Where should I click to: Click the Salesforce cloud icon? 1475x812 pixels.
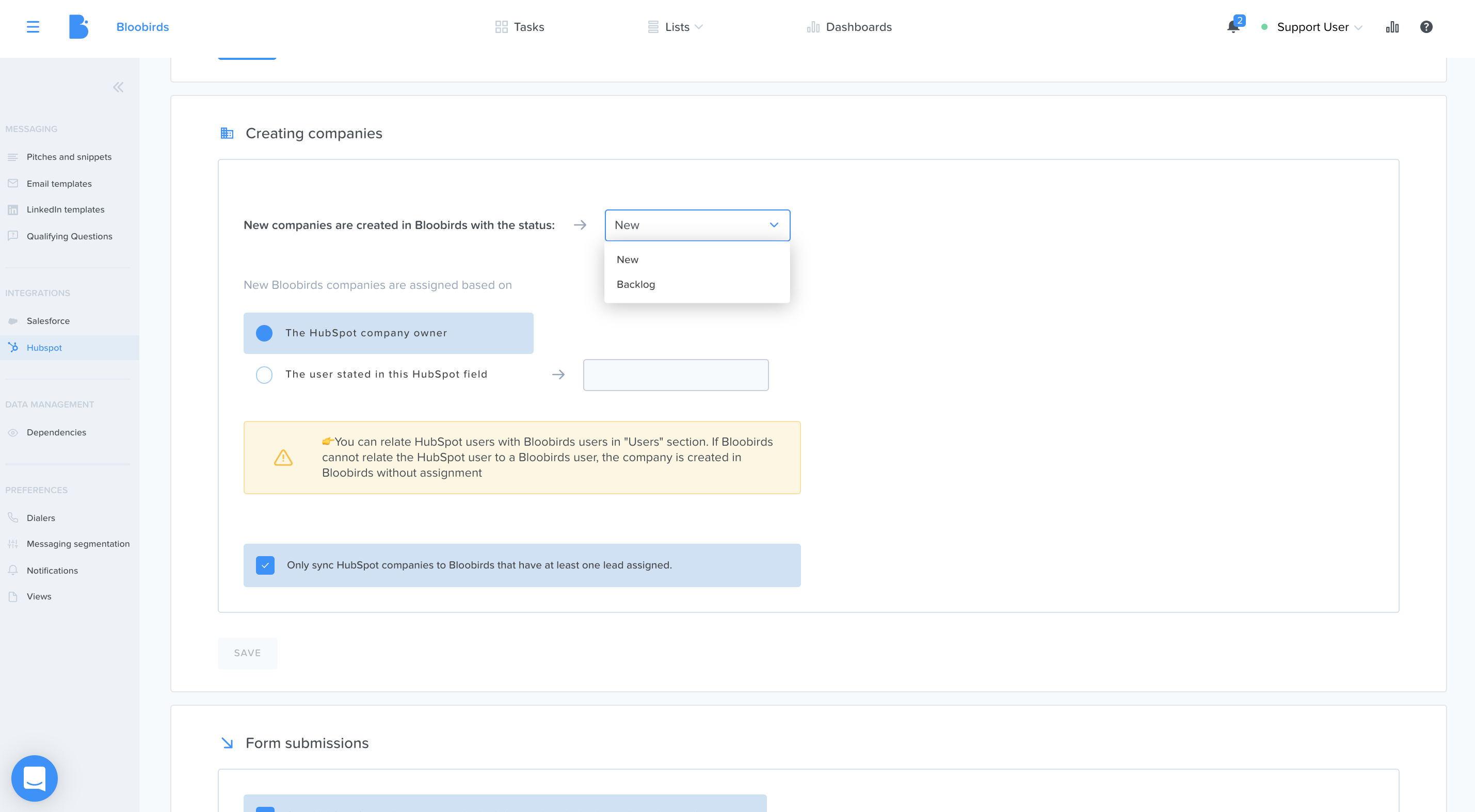pos(12,320)
